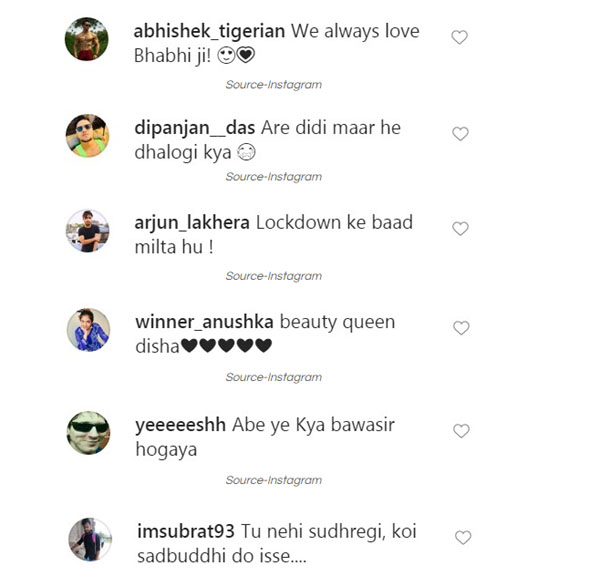Like abhishek_tigerian's comment with the heart
Screen dimensions: 600x576
coord(459,38)
